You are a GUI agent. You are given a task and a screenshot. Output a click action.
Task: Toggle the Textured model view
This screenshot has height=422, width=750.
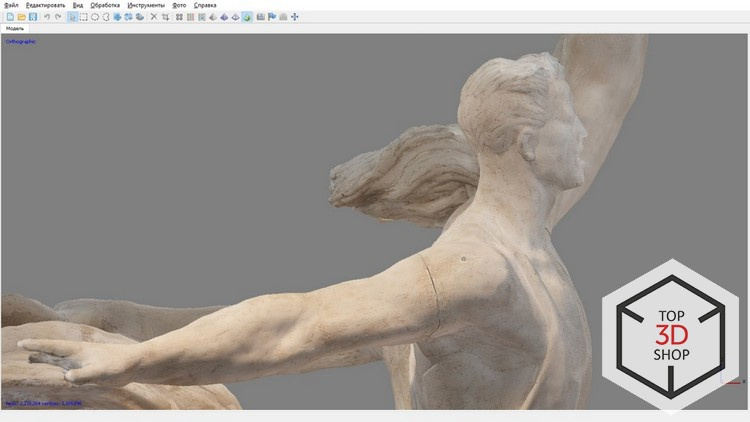point(247,17)
